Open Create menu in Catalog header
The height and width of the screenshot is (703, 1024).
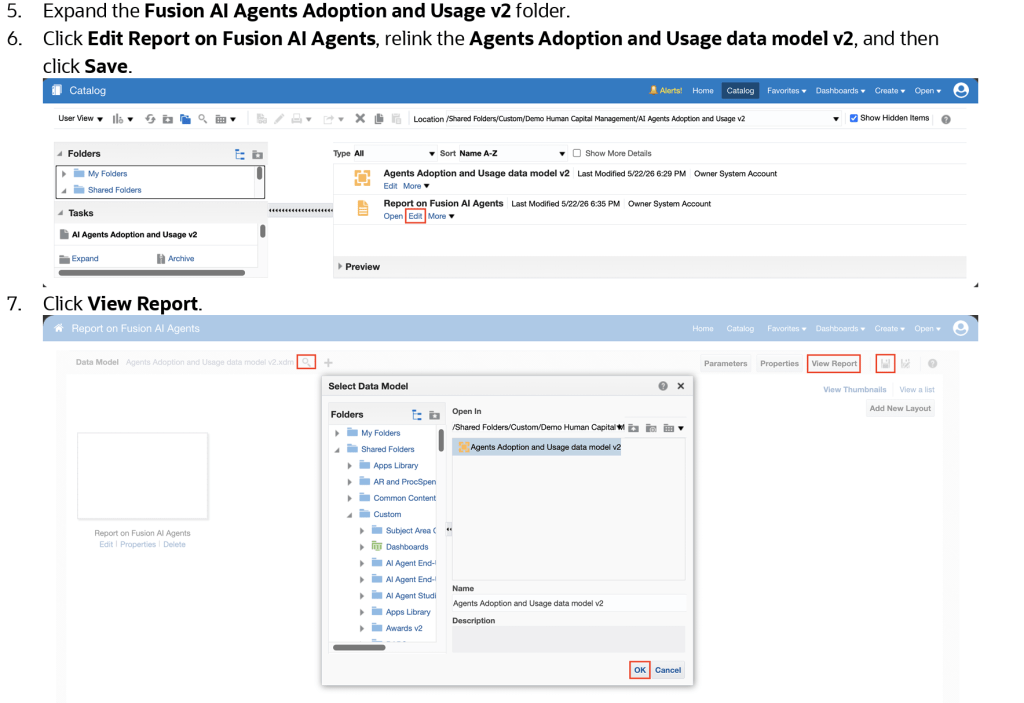coord(889,91)
